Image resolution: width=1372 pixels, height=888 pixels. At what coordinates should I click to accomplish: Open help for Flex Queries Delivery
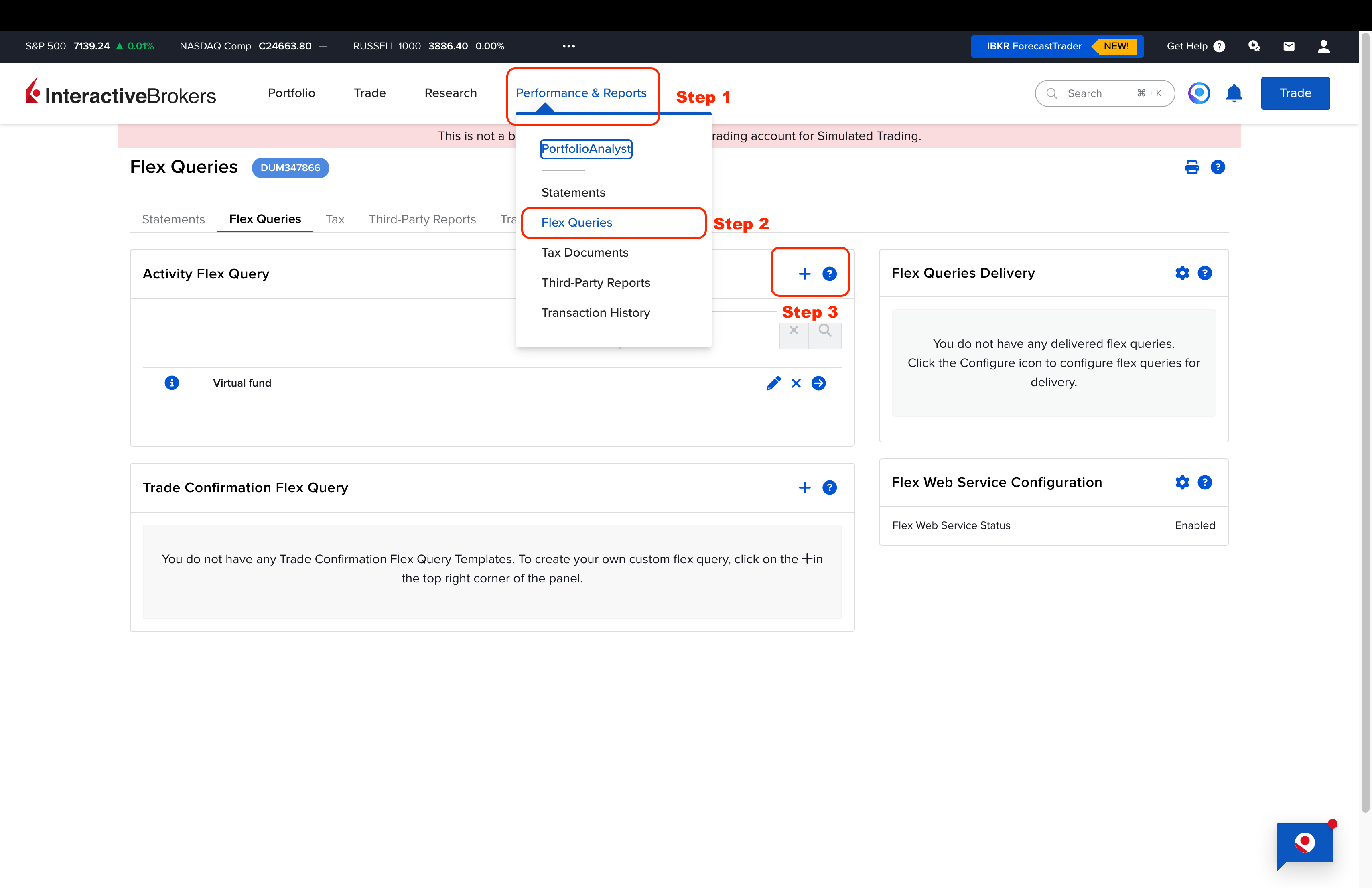point(1204,273)
